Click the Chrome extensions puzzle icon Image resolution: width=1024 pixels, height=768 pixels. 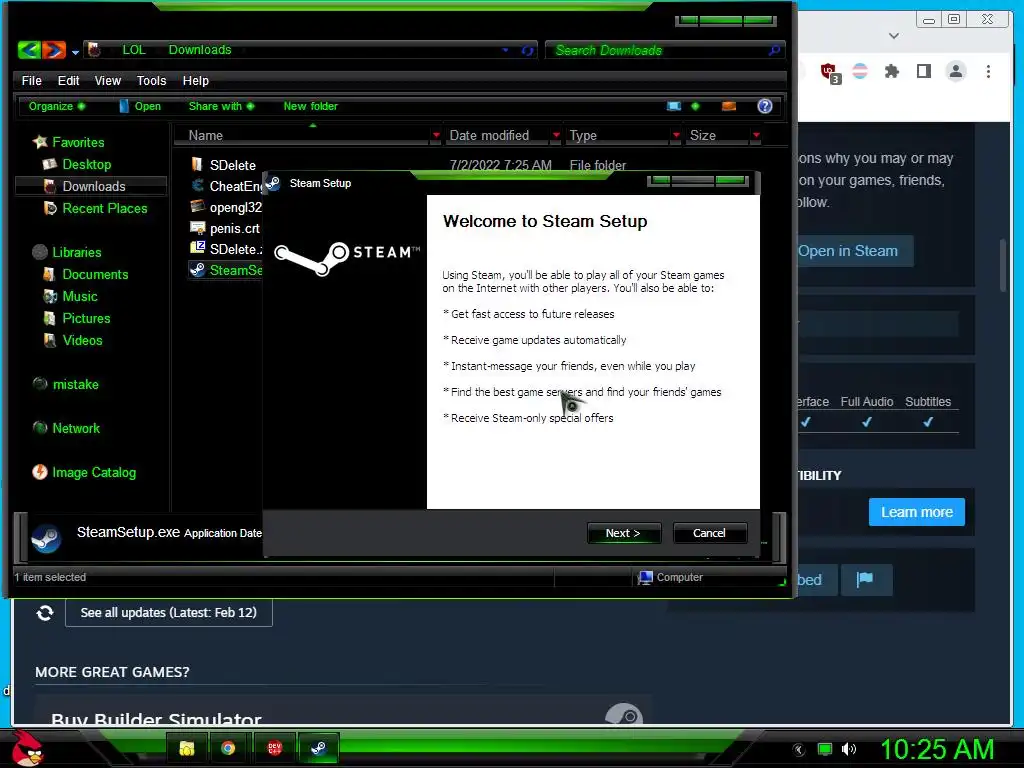pos(891,71)
